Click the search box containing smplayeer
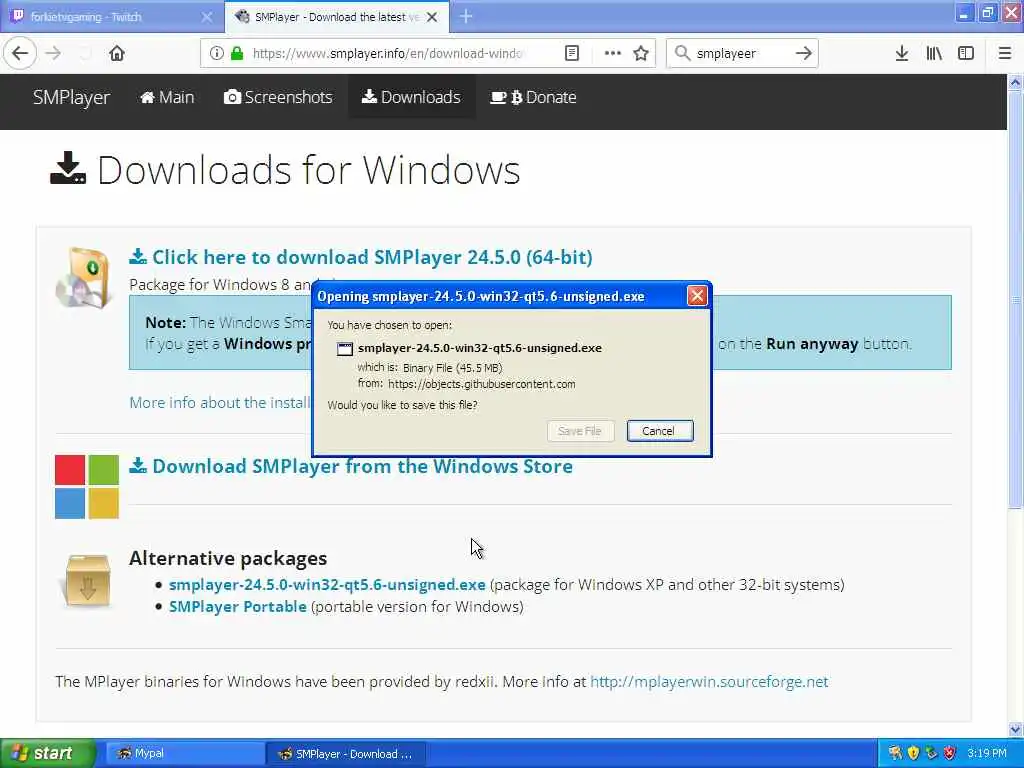The image size is (1024, 768). click(x=741, y=54)
